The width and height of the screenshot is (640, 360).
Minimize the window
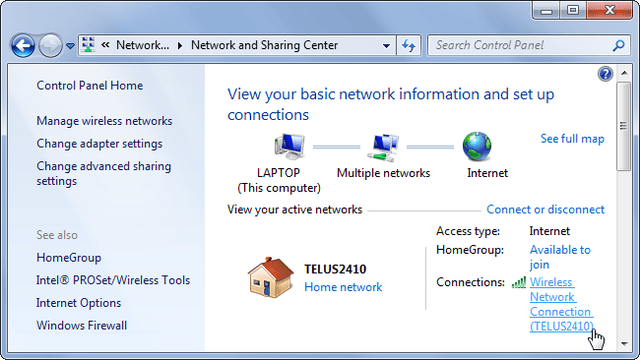point(547,10)
